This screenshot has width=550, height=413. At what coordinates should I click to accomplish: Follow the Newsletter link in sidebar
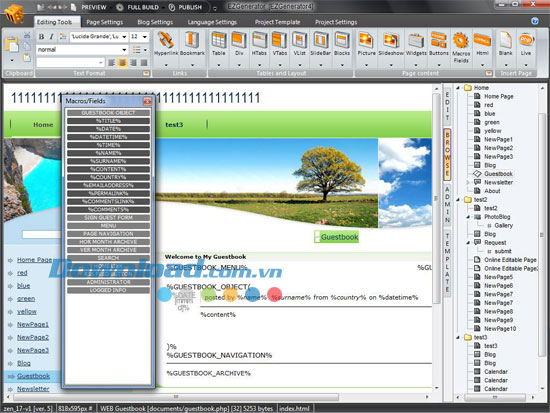click(x=33, y=388)
